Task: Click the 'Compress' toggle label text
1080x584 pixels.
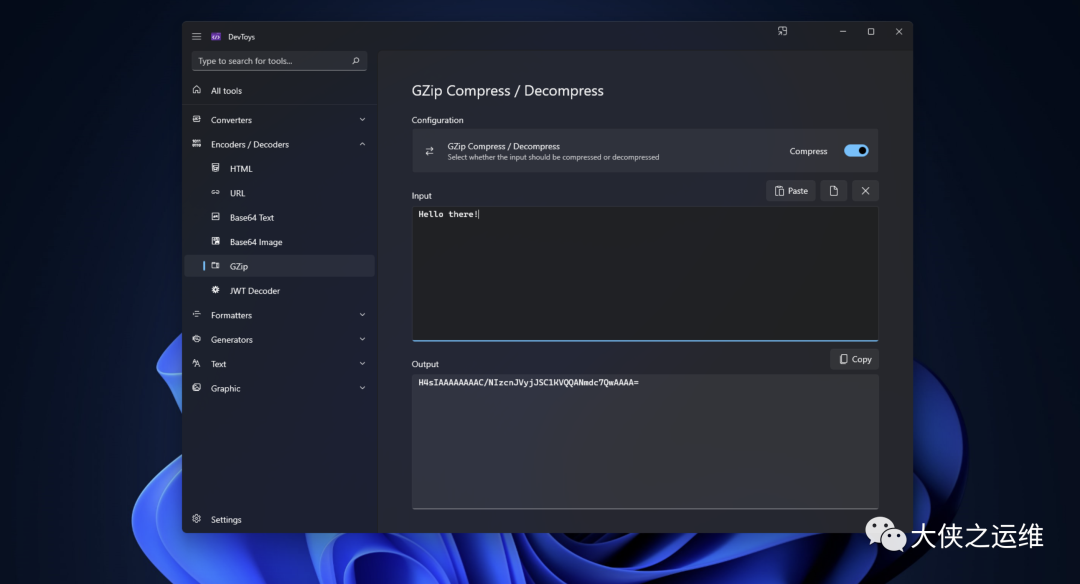Action: 808,152
